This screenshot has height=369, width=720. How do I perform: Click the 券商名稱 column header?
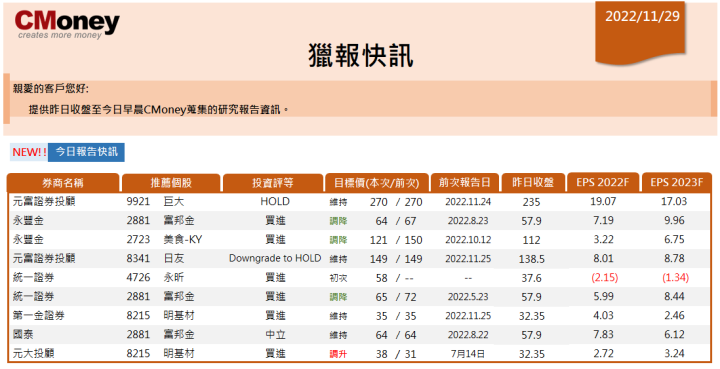(x=63, y=183)
